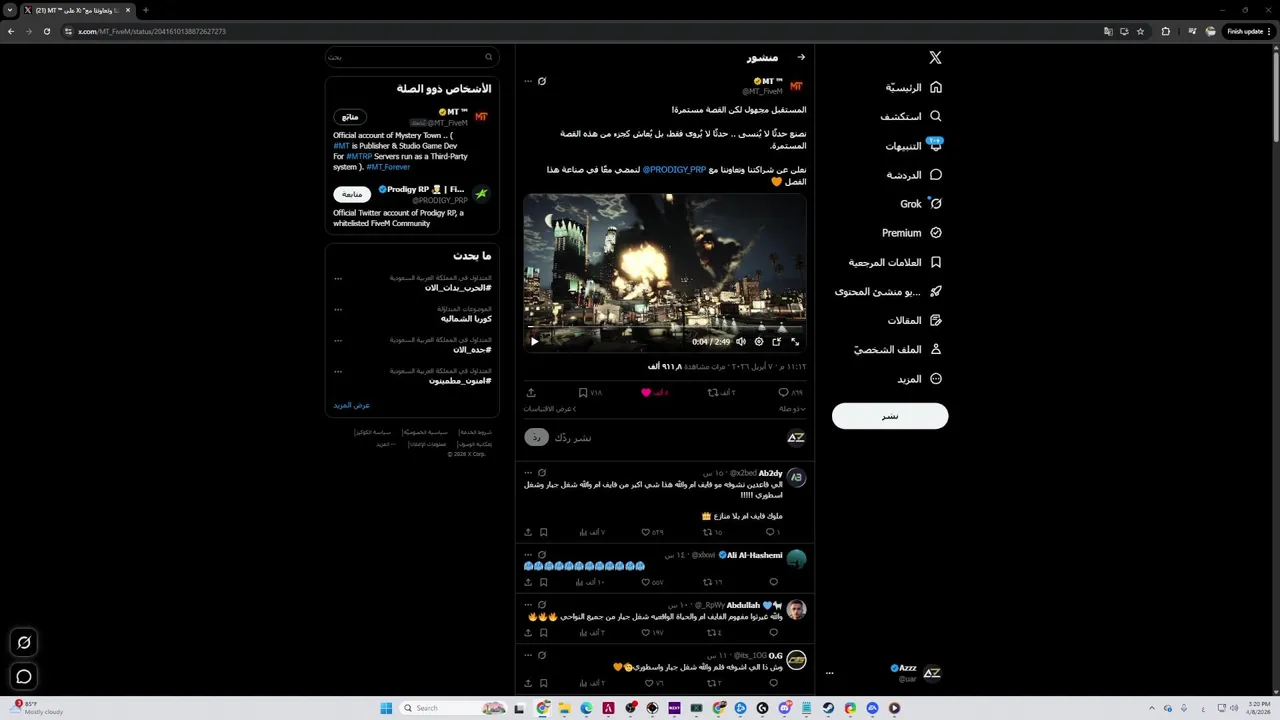Open more options for #جدة_الآن trend

click(338, 340)
